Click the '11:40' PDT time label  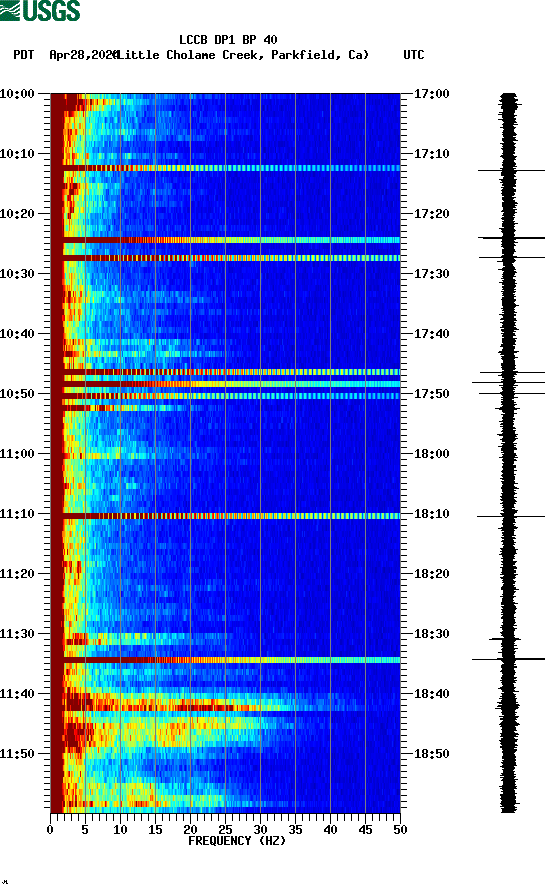[17, 694]
